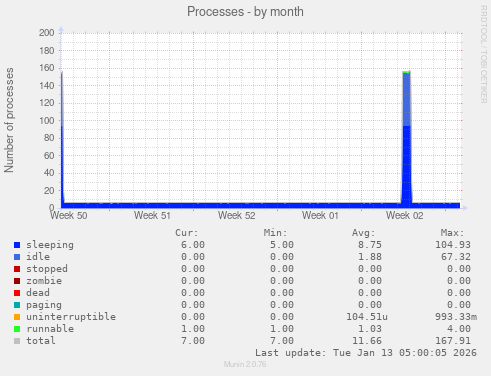Click the 'Week 01' x-axis label
491x376 pixels.
[320, 215]
